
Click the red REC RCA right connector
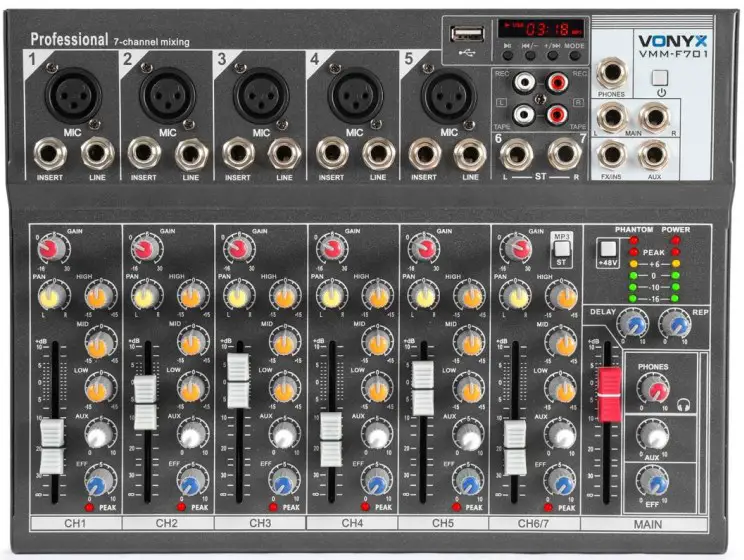coord(557,83)
